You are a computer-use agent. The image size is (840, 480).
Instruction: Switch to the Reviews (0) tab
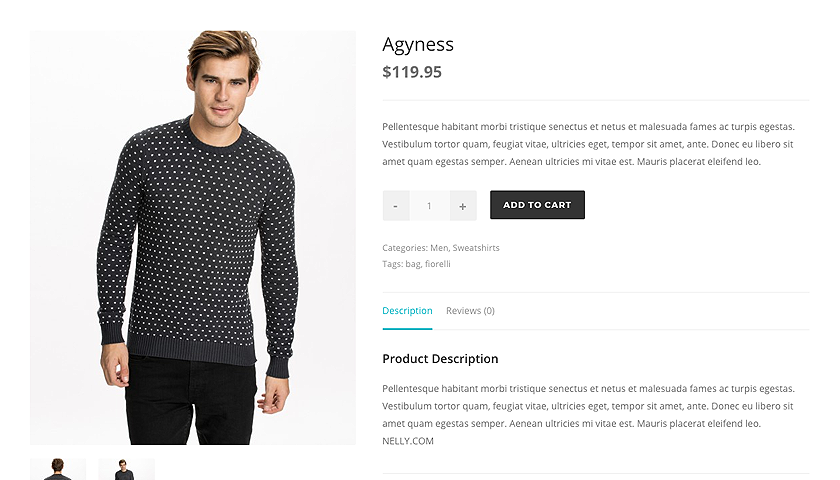[470, 311]
